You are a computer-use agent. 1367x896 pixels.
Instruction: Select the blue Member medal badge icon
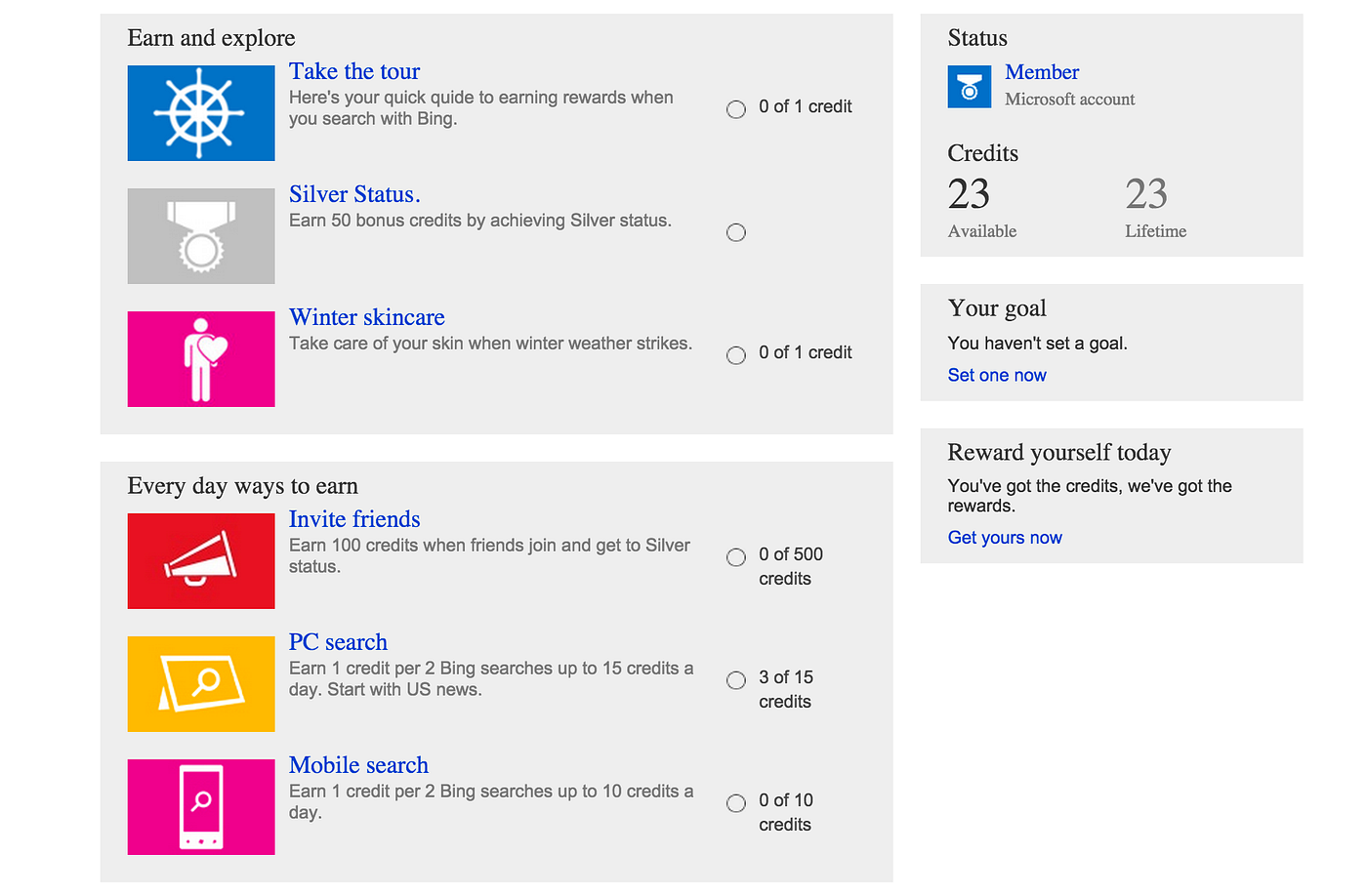(x=970, y=87)
